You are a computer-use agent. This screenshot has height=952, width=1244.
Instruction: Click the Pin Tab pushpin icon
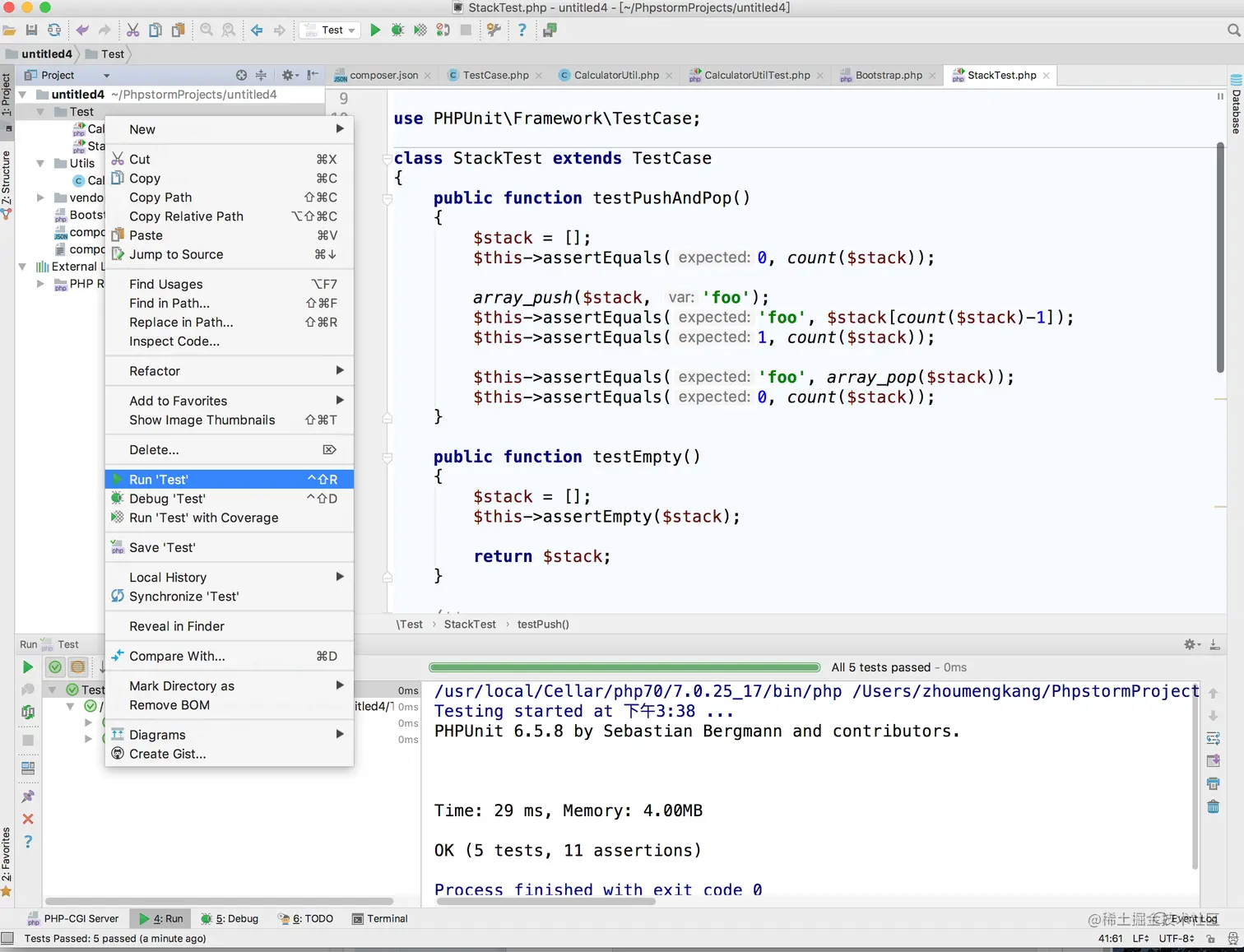(28, 796)
